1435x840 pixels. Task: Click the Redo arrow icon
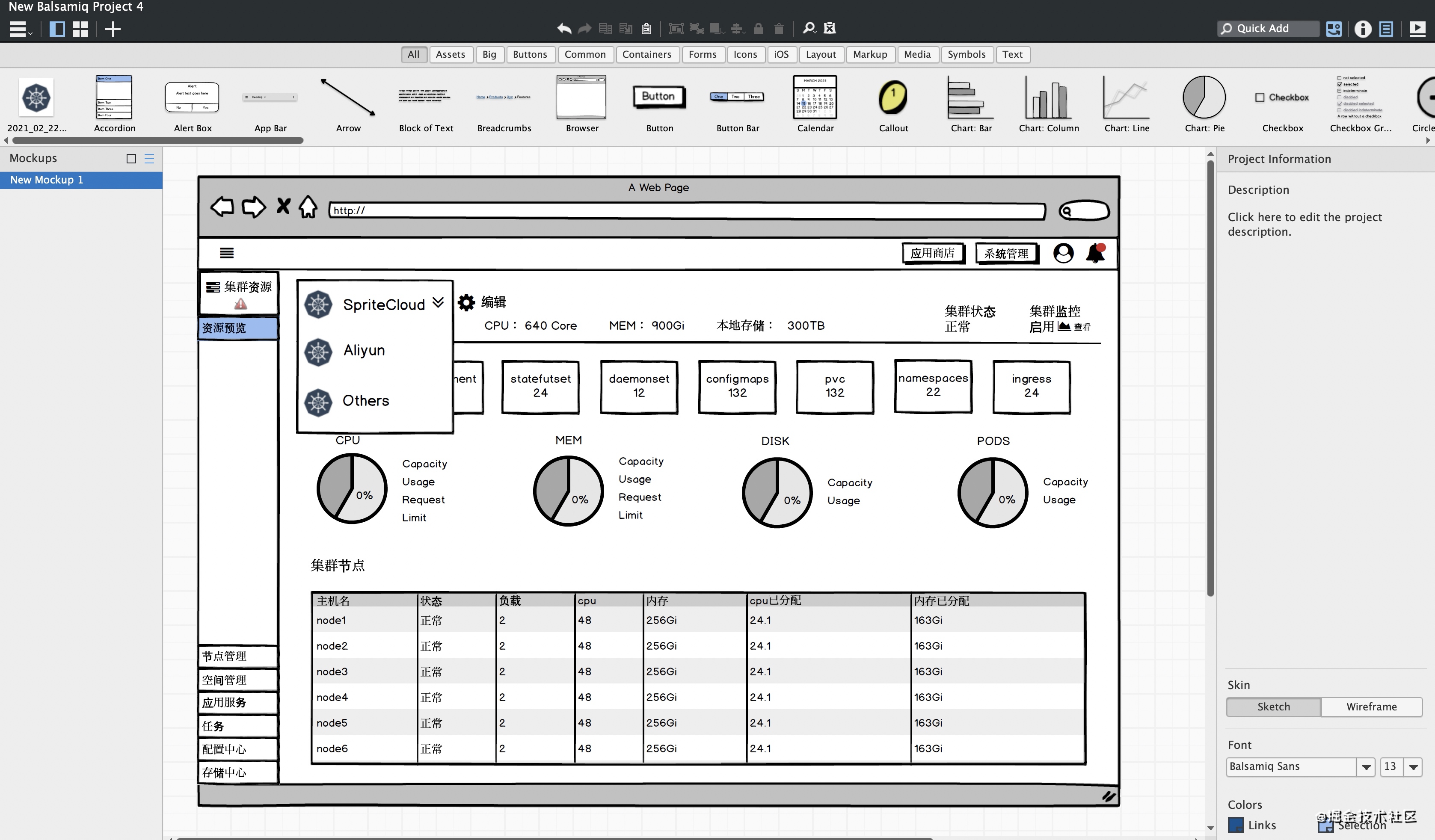pos(585,29)
